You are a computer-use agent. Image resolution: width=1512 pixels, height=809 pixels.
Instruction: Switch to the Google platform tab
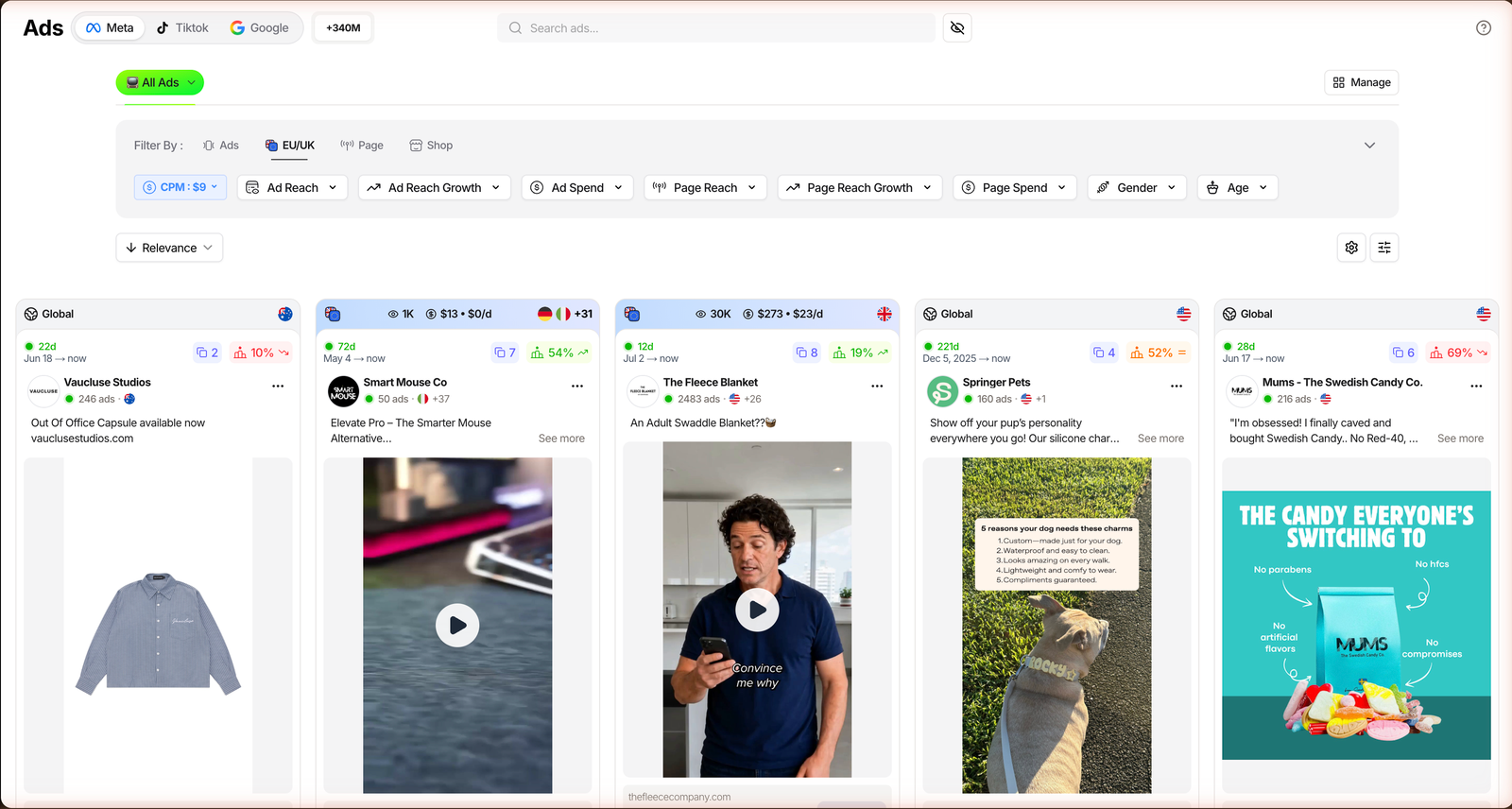(260, 27)
